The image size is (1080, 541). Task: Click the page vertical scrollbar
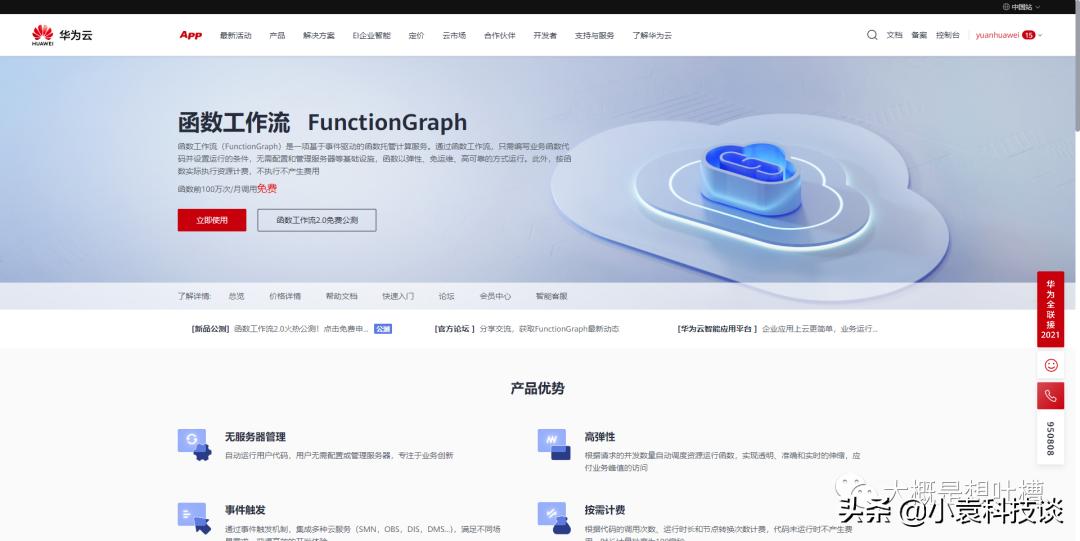[1077, 72]
